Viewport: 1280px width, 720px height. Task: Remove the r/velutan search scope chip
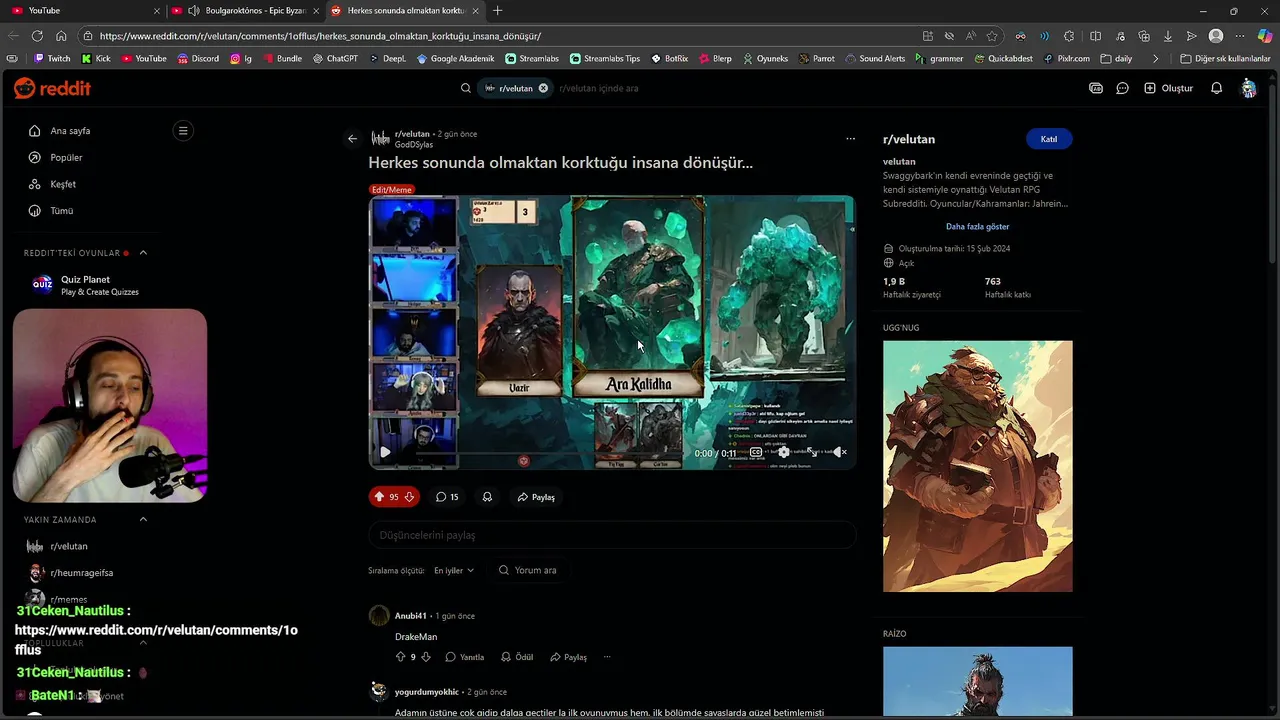(x=543, y=88)
